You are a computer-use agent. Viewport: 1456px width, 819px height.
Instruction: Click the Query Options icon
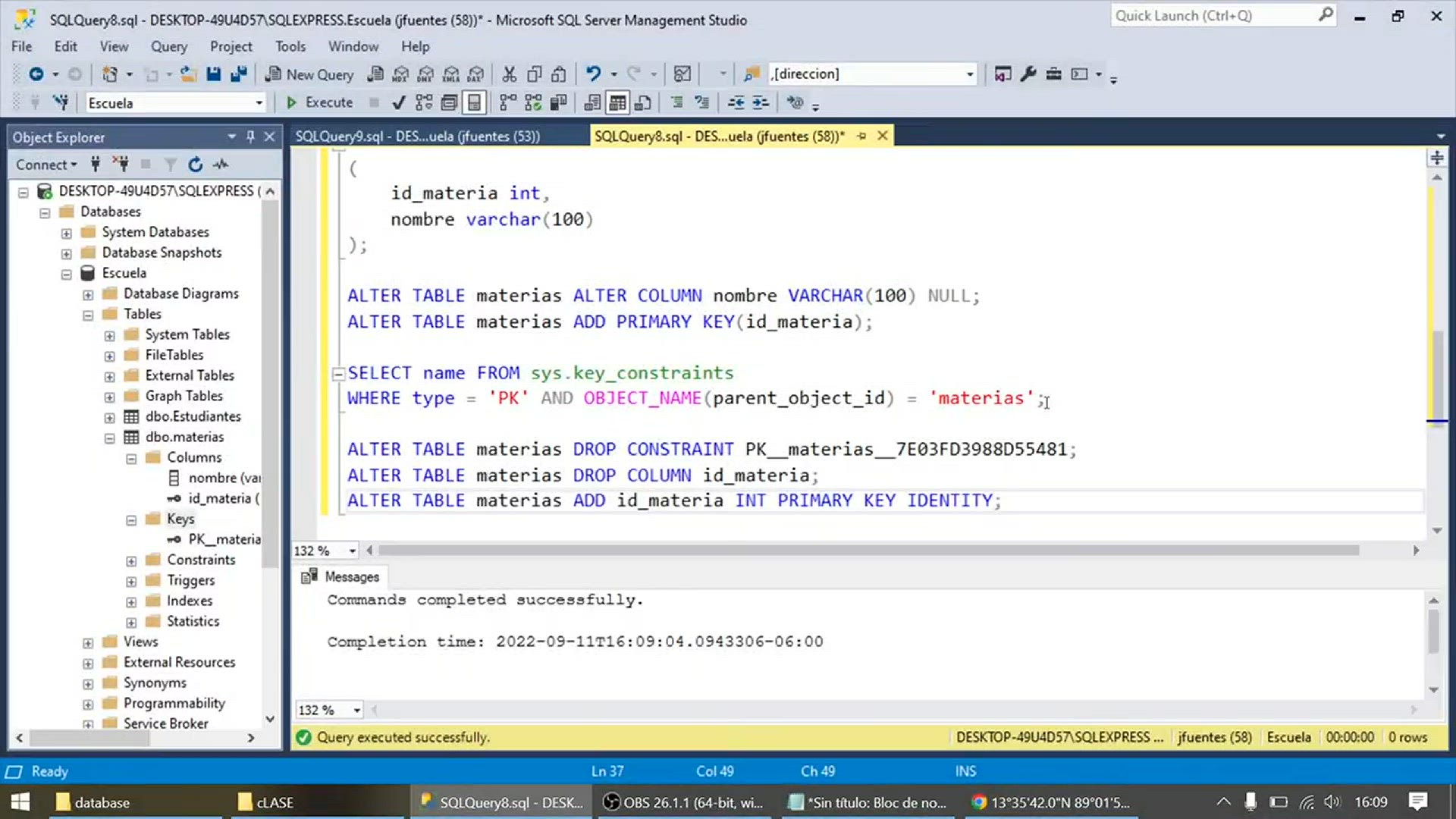point(449,102)
